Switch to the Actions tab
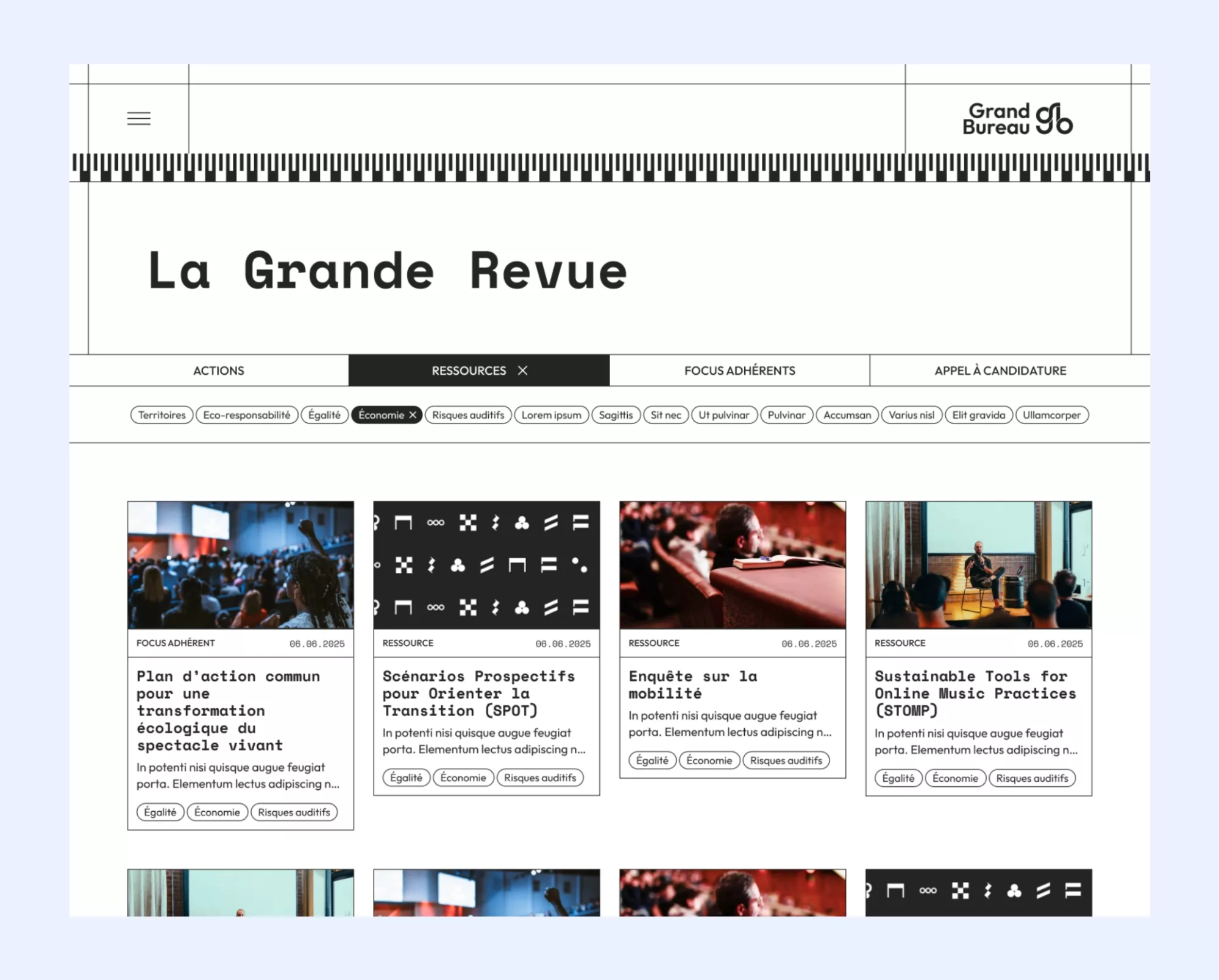This screenshot has height=980, width=1219. (x=218, y=371)
